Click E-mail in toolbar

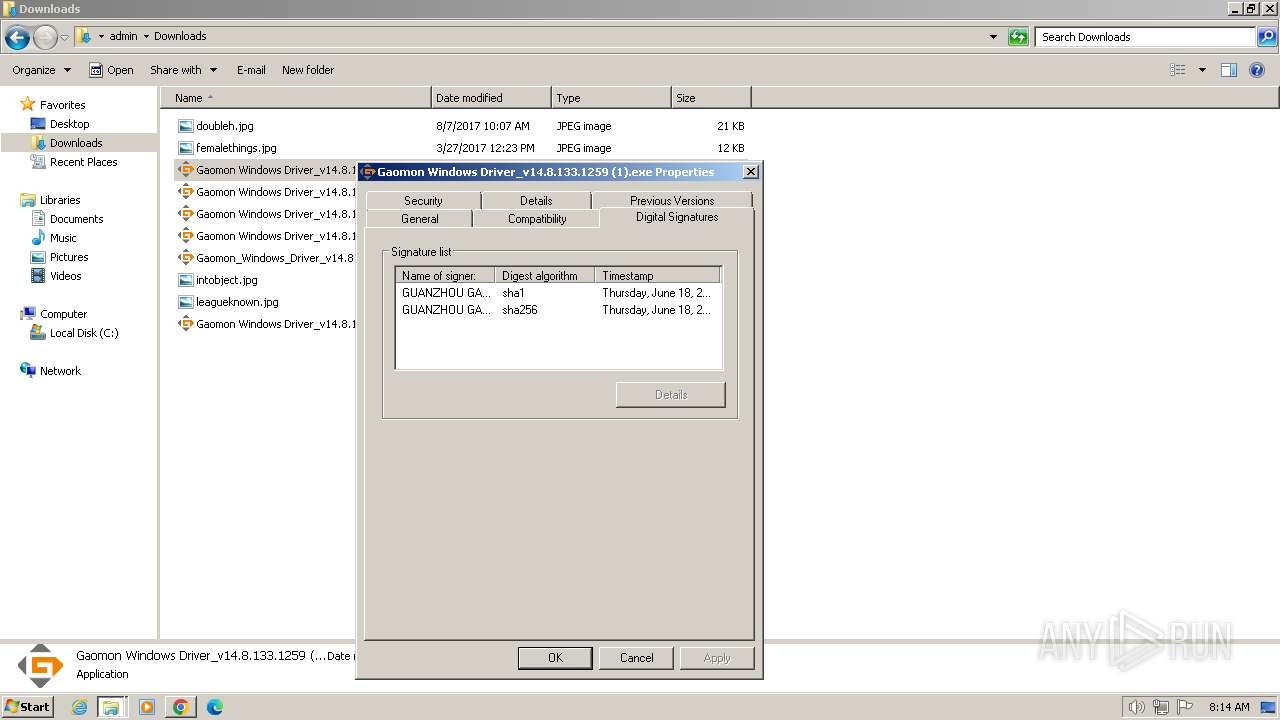pyautogui.click(x=251, y=70)
